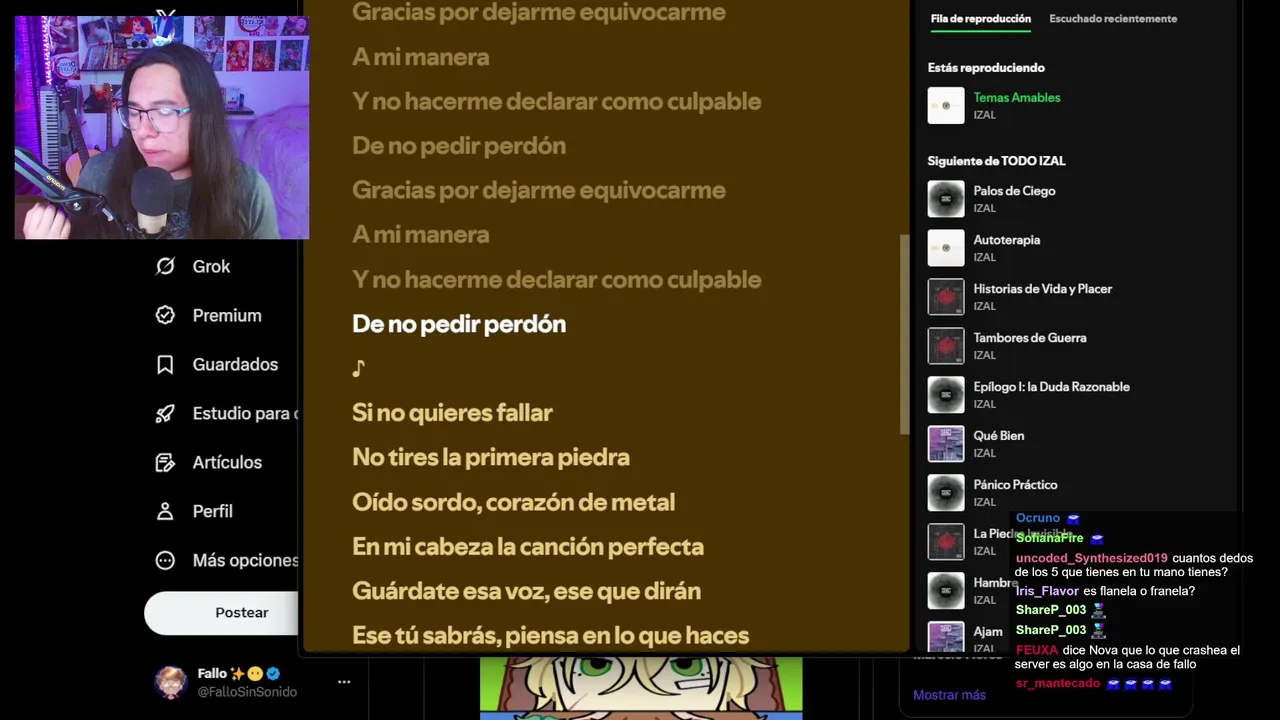
Task: Switch to the Fila de reproducción tab
Action: click(980, 18)
